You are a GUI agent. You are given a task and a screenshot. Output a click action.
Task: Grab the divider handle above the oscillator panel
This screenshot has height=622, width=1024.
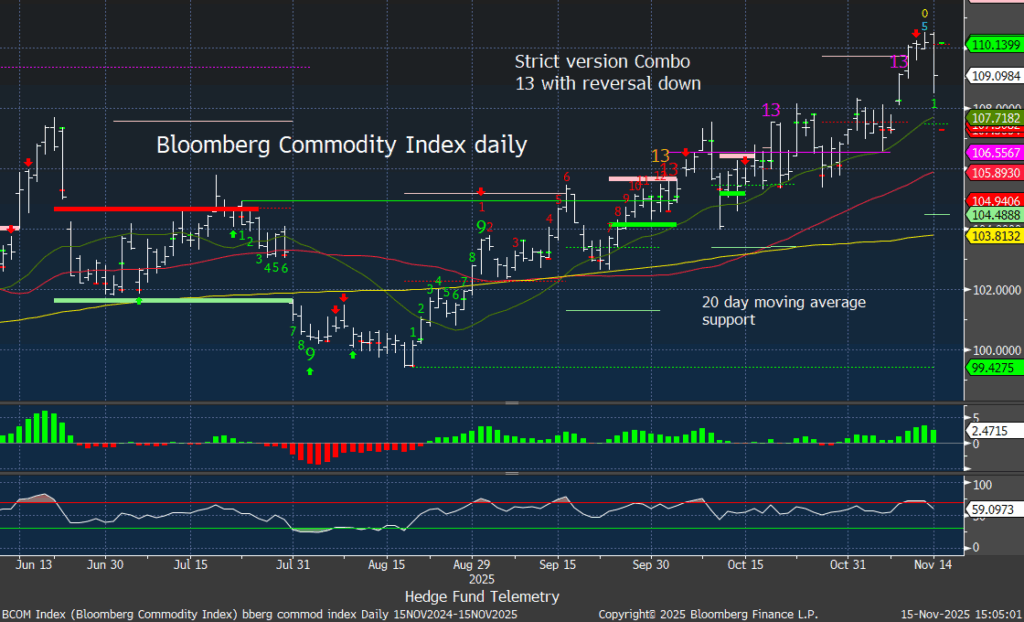[x=512, y=473]
